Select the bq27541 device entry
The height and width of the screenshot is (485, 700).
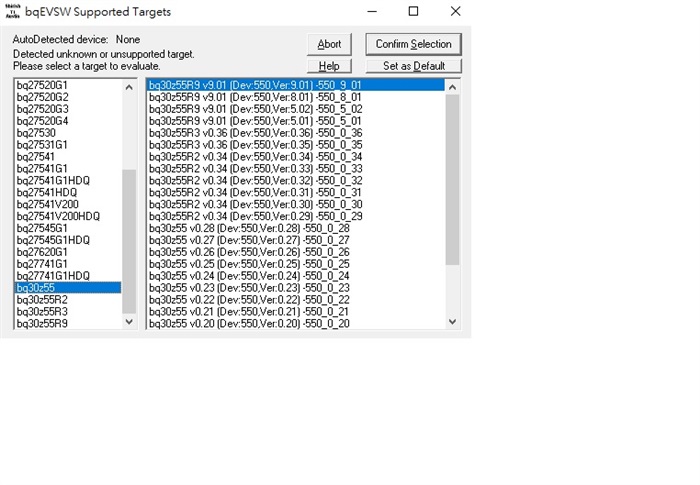click(x=68, y=157)
